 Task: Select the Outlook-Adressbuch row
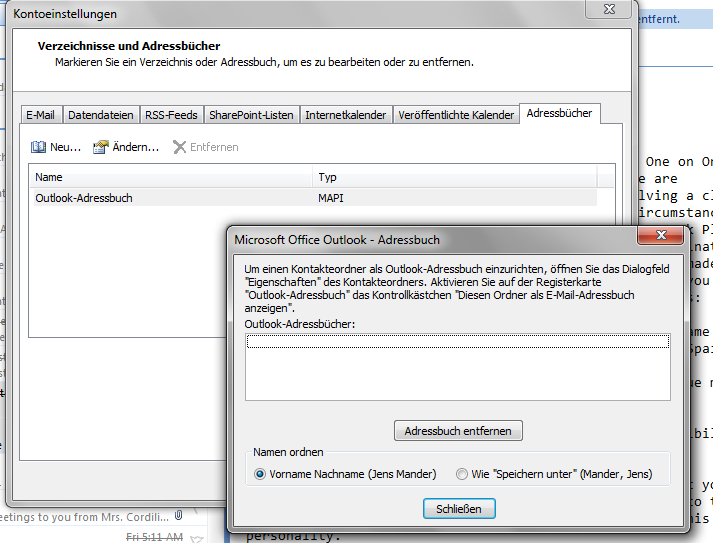coord(315,198)
